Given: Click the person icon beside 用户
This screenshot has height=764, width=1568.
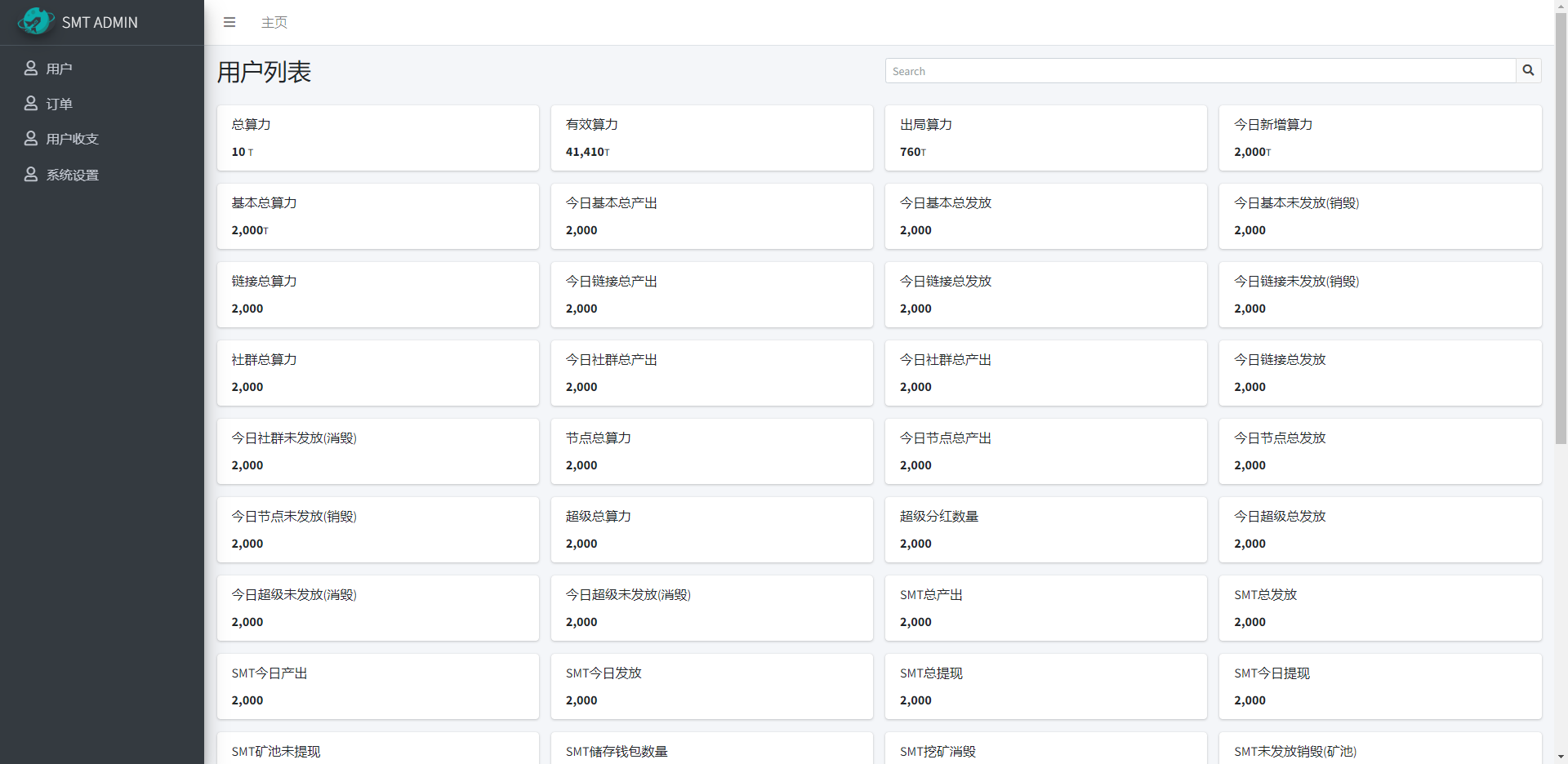Looking at the screenshot, I should click(x=31, y=69).
